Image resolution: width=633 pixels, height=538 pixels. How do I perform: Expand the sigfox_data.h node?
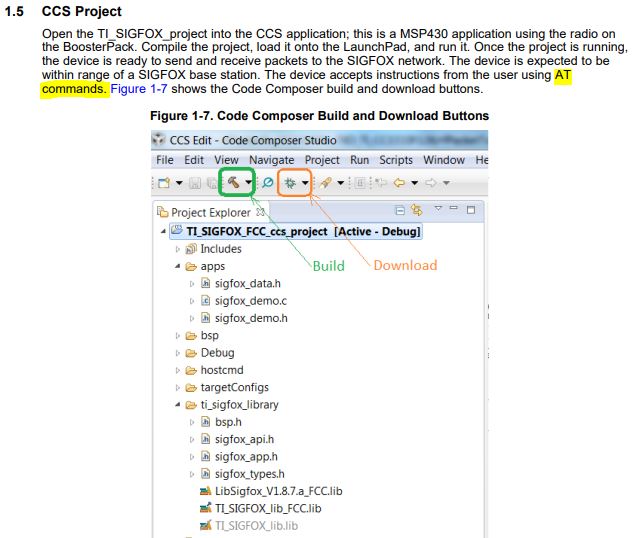(x=192, y=284)
